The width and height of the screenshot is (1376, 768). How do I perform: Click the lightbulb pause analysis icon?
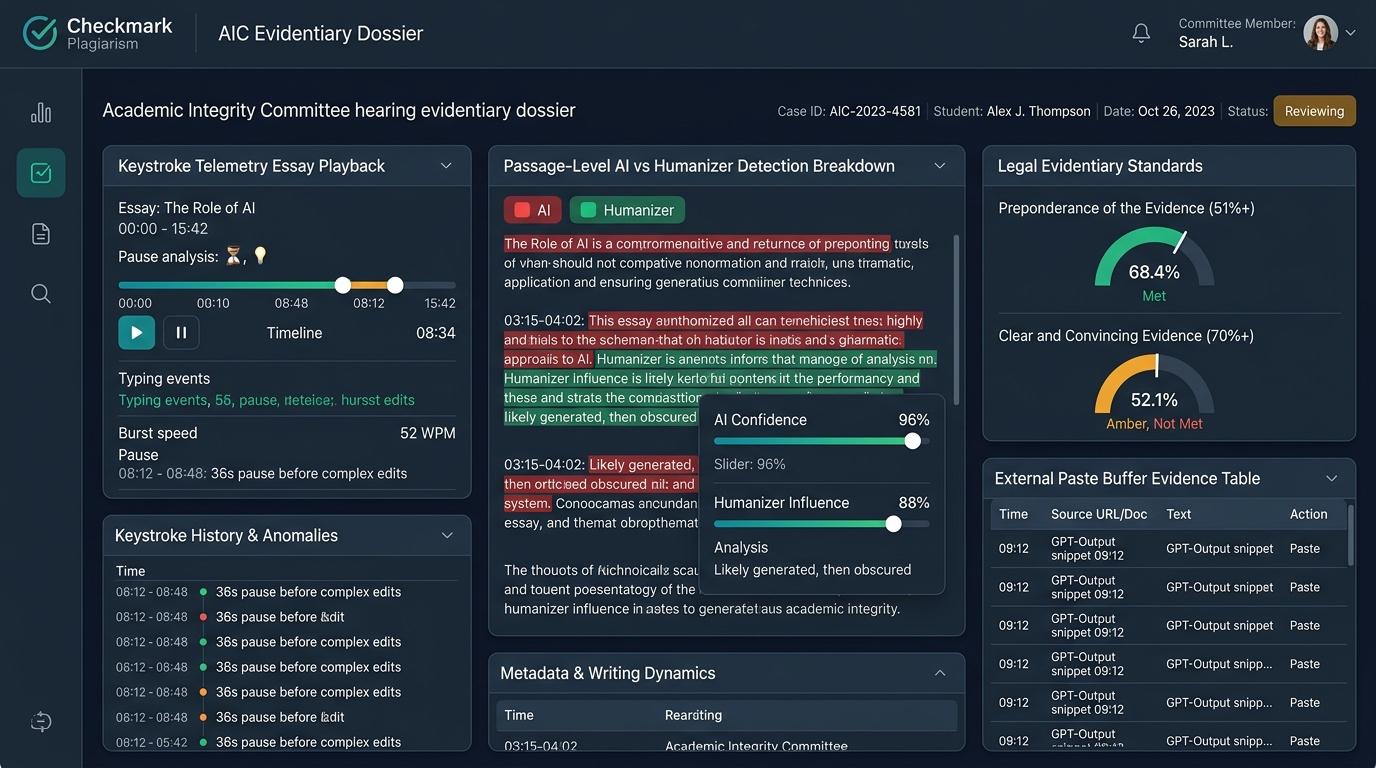point(260,256)
